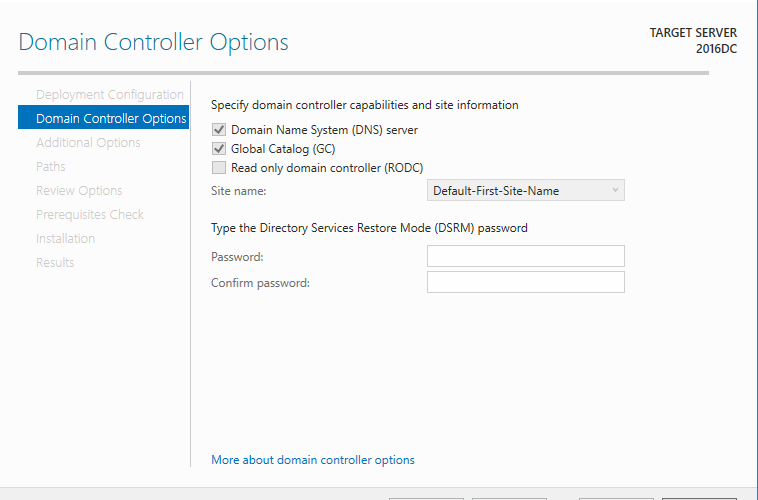Open the Paths wizard step
The image size is (758, 500).
click(x=51, y=167)
